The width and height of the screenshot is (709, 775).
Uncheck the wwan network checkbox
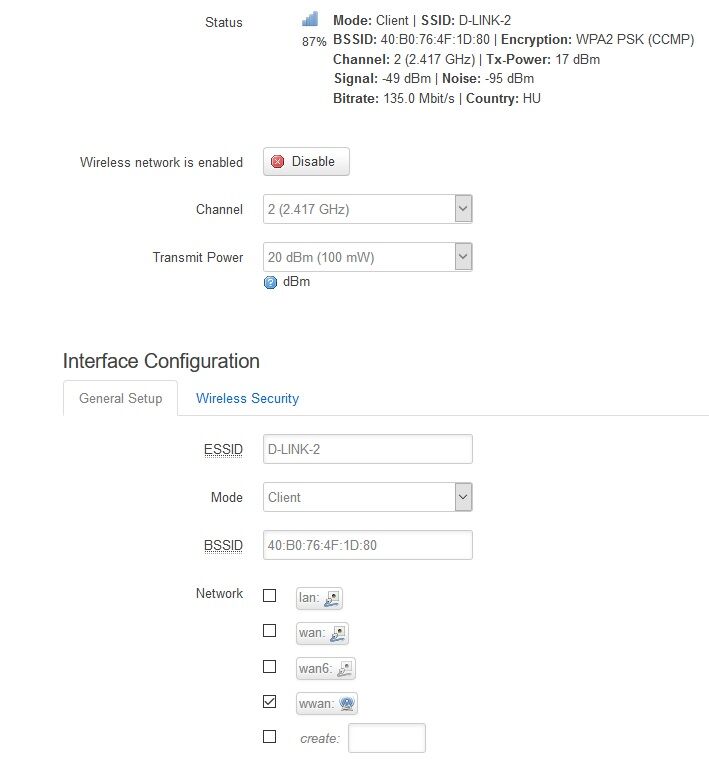coord(269,702)
